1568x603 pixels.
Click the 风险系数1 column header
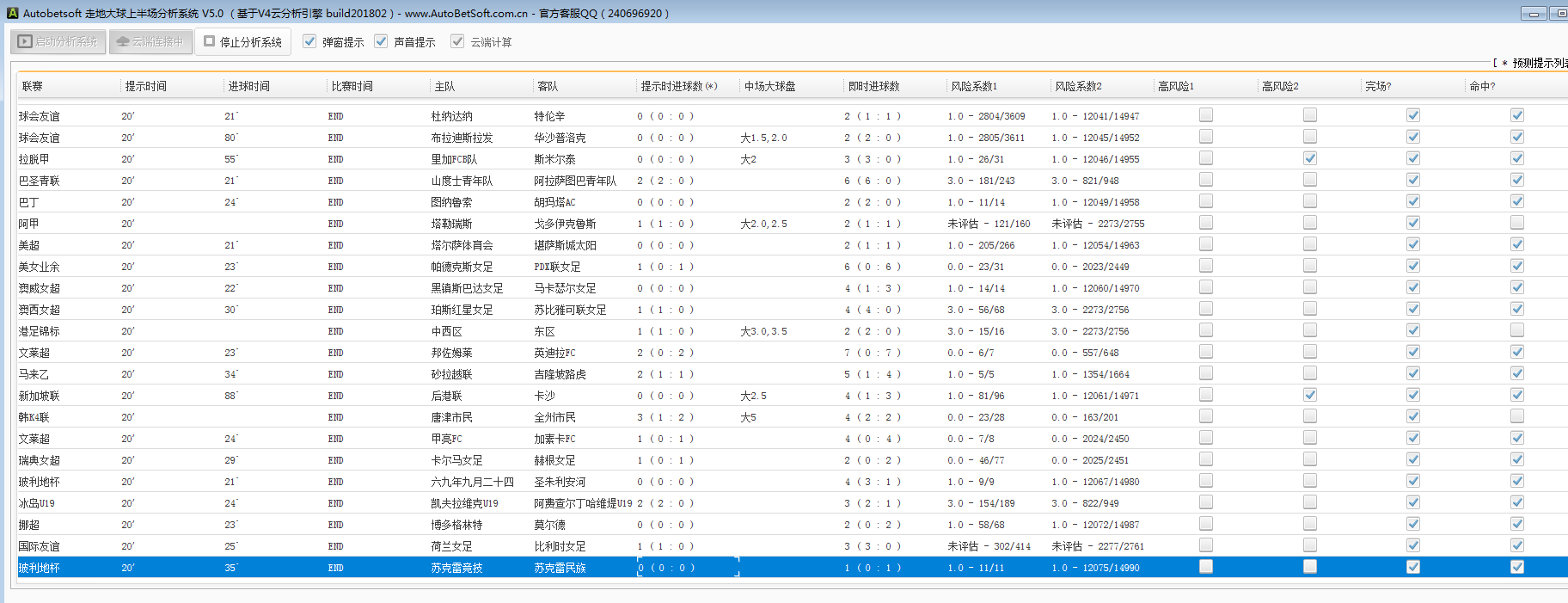pyautogui.click(x=974, y=86)
